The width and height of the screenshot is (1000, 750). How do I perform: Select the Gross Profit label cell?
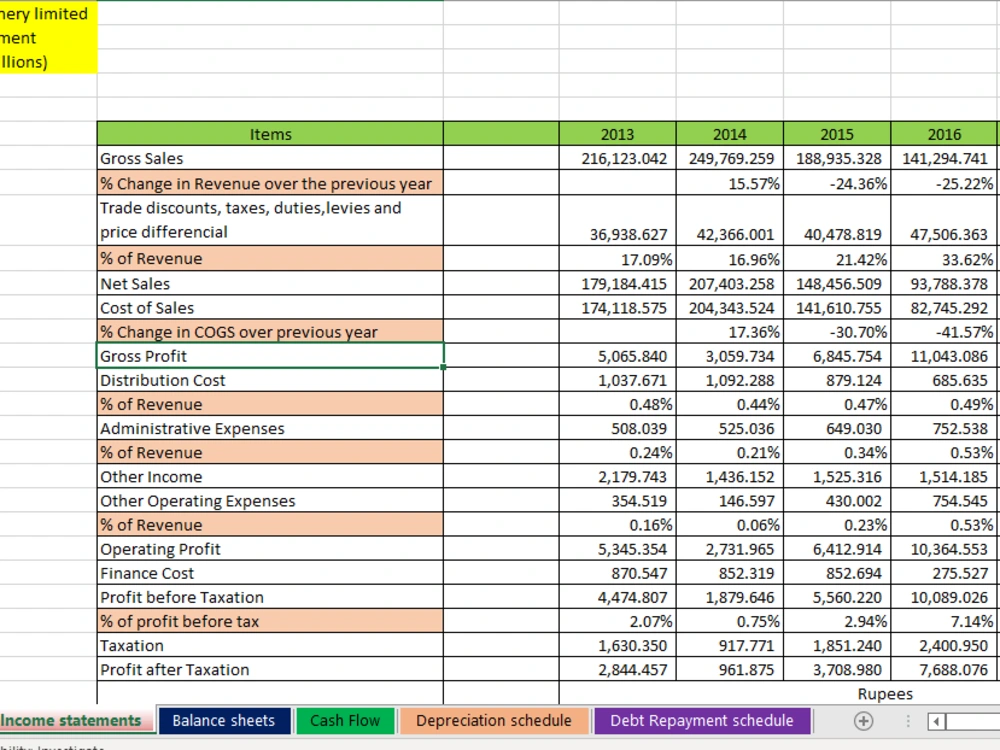tap(270, 356)
